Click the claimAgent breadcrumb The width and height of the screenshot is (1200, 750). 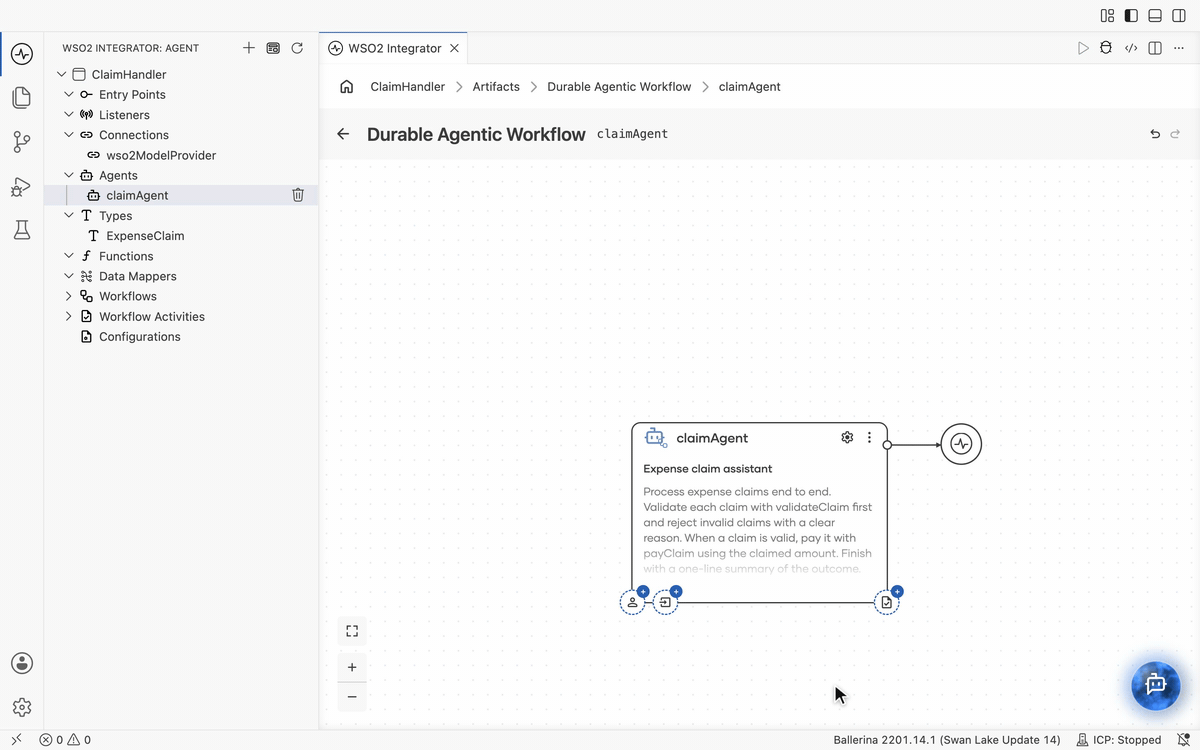point(750,87)
